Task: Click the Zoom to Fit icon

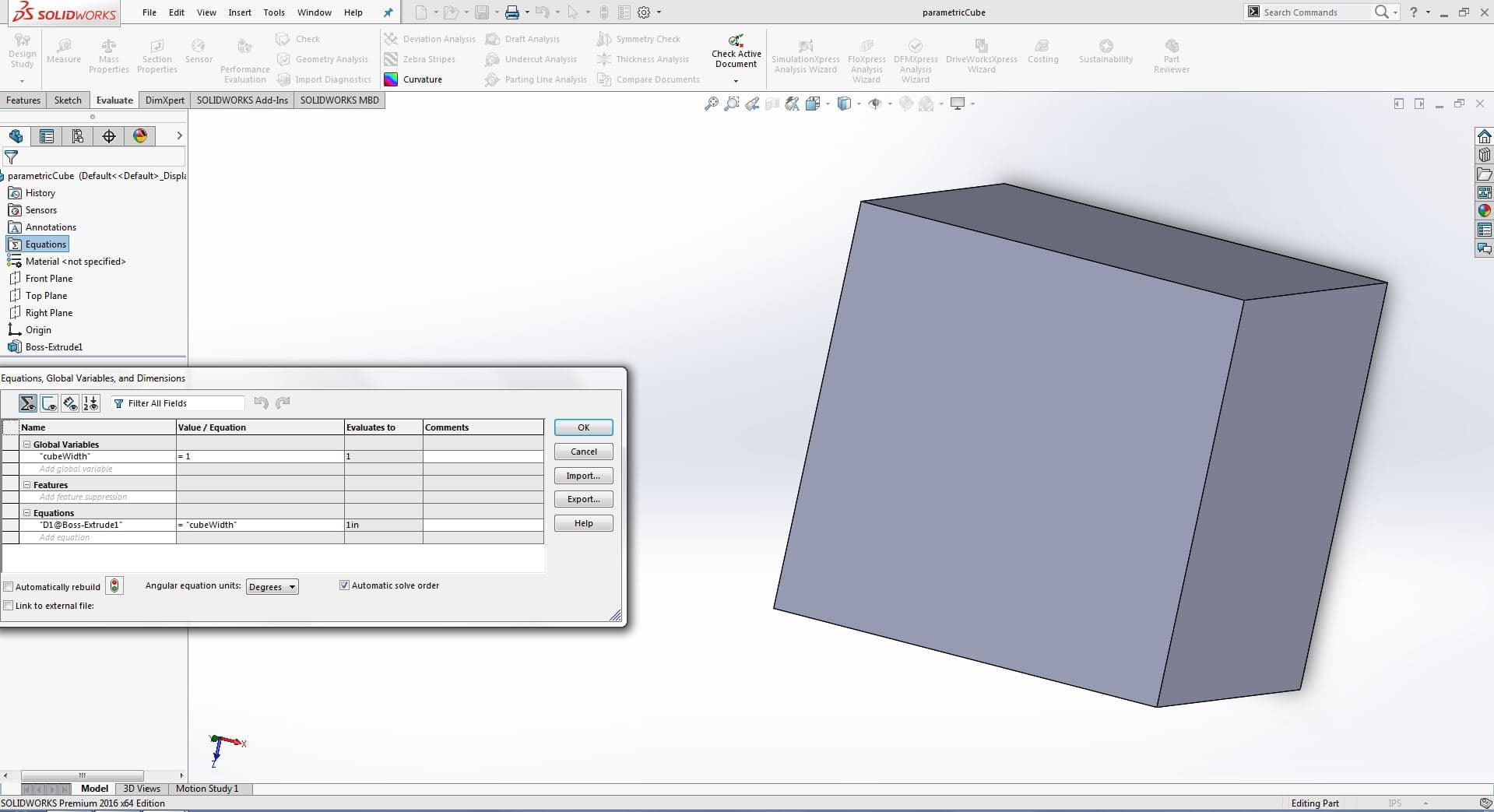Action: coord(712,104)
